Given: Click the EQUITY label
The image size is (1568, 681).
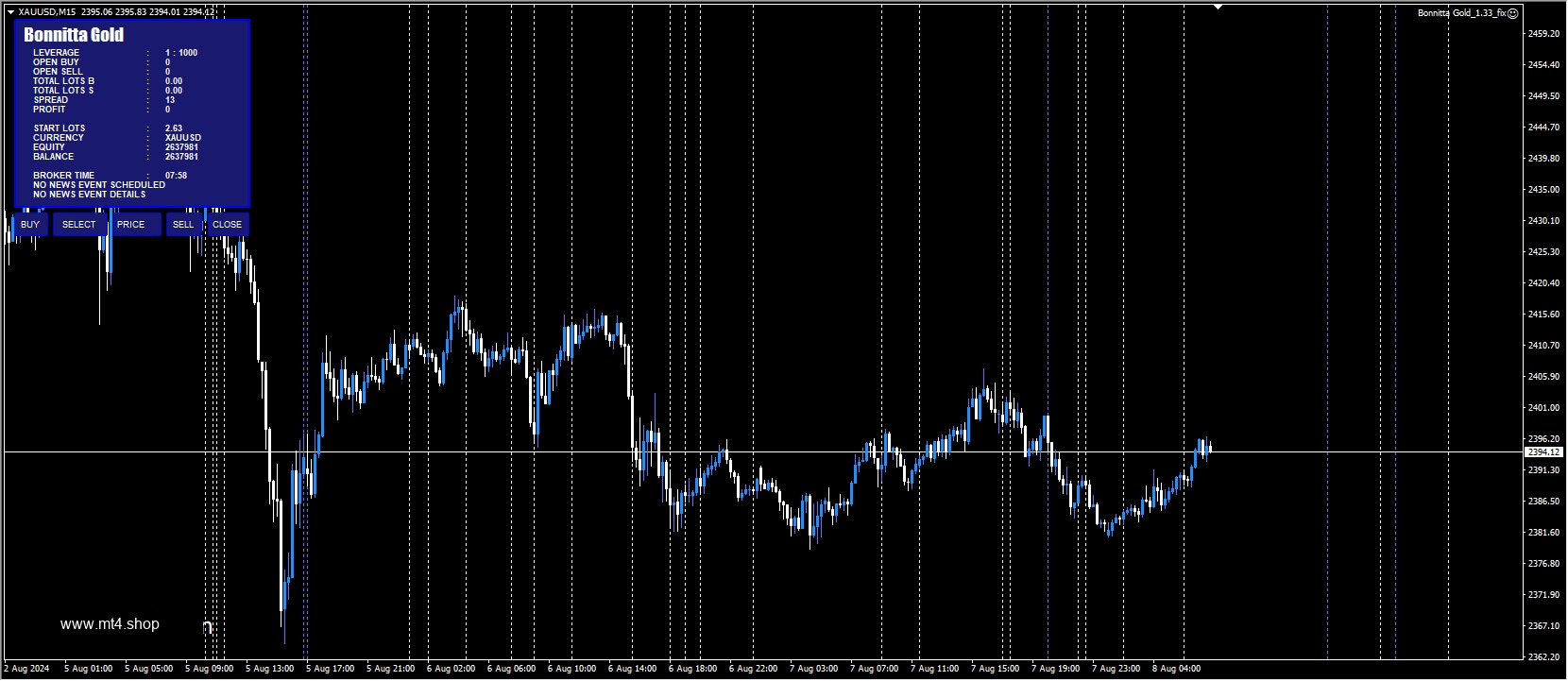Looking at the screenshot, I should point(49,147).
